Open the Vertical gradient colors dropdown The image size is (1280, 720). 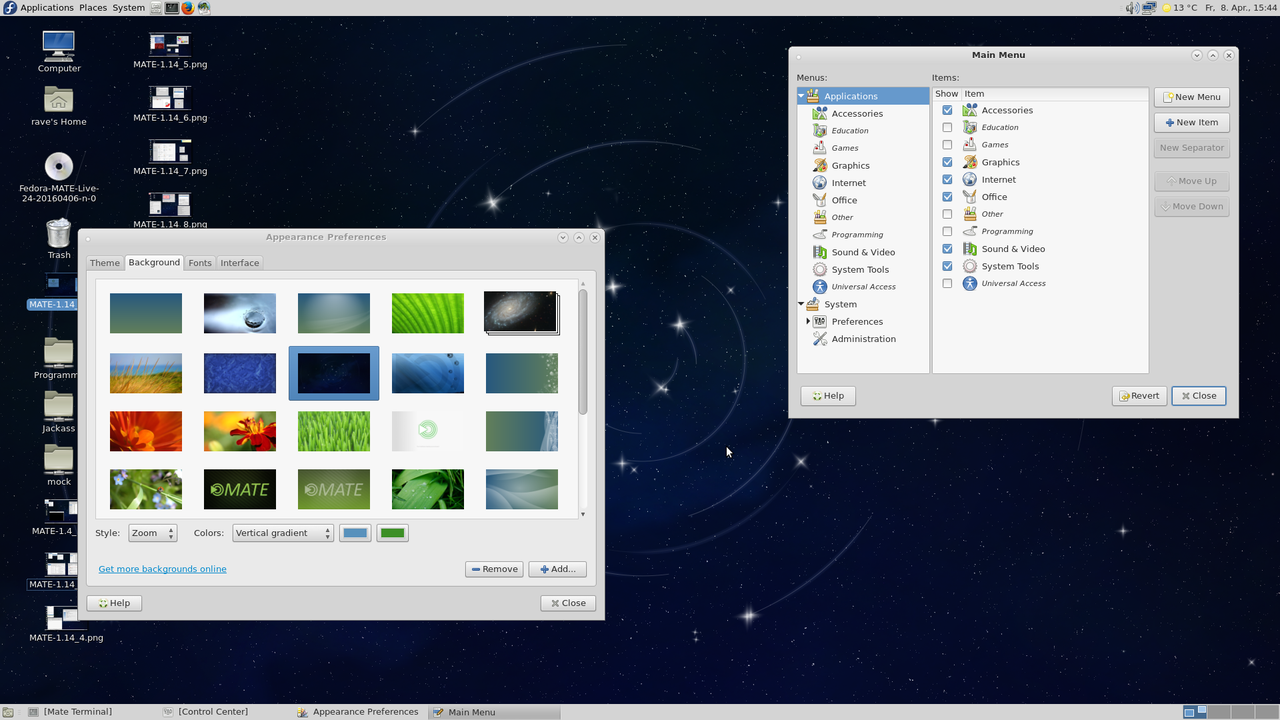pyautogui.click(x=282, y=533)
